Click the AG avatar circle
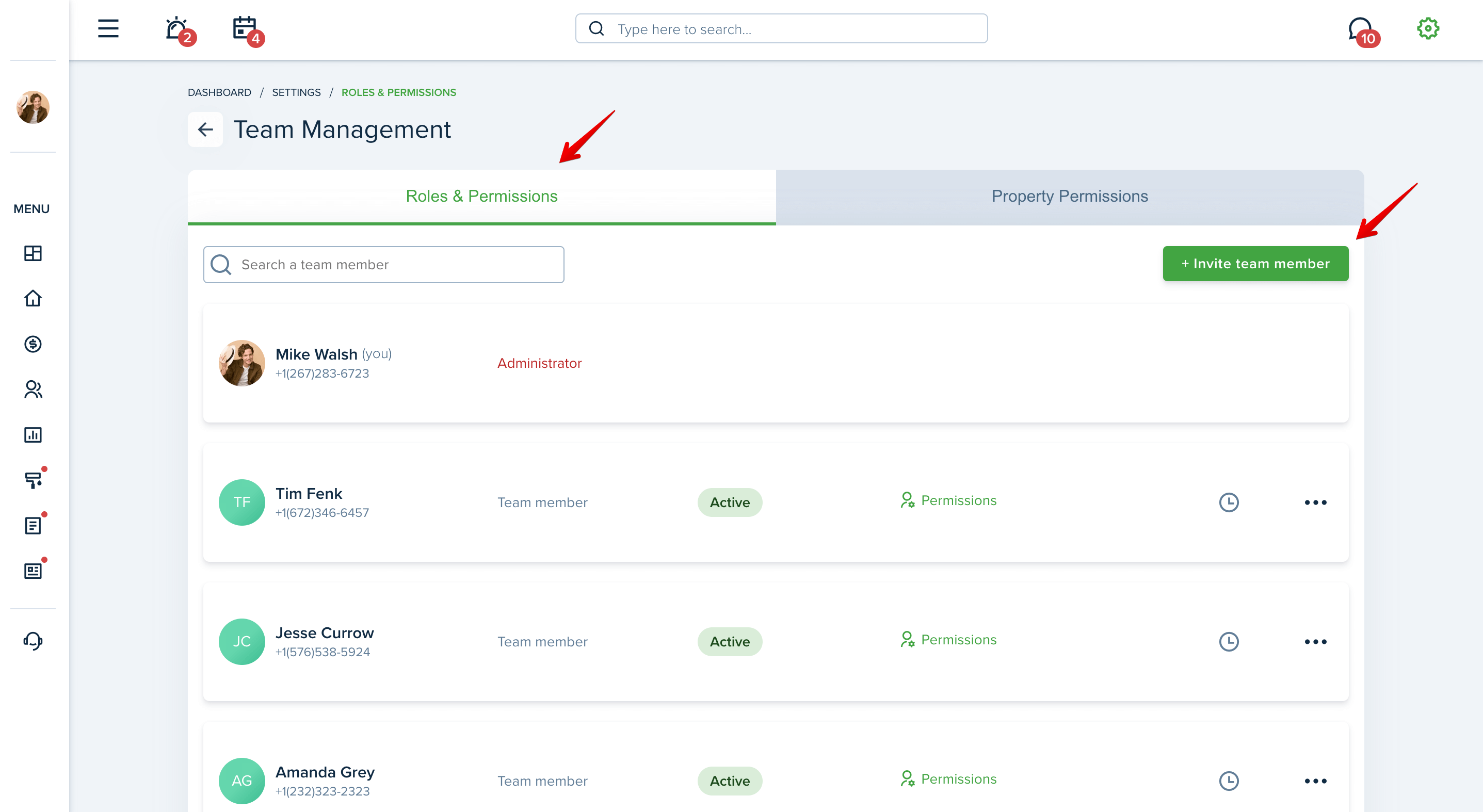 point(242,781)
